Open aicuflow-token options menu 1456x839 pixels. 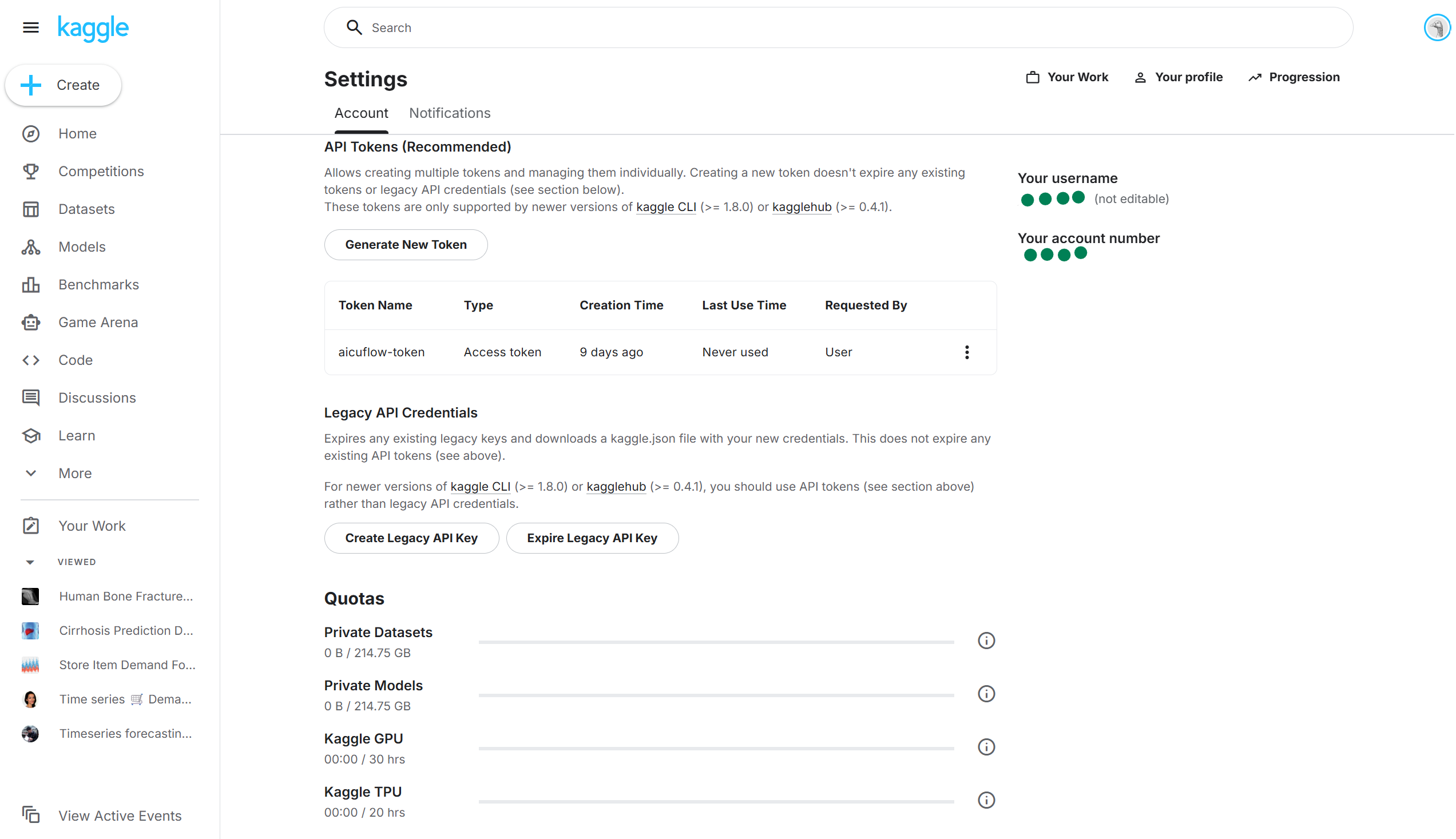click(x=967, y=352)
